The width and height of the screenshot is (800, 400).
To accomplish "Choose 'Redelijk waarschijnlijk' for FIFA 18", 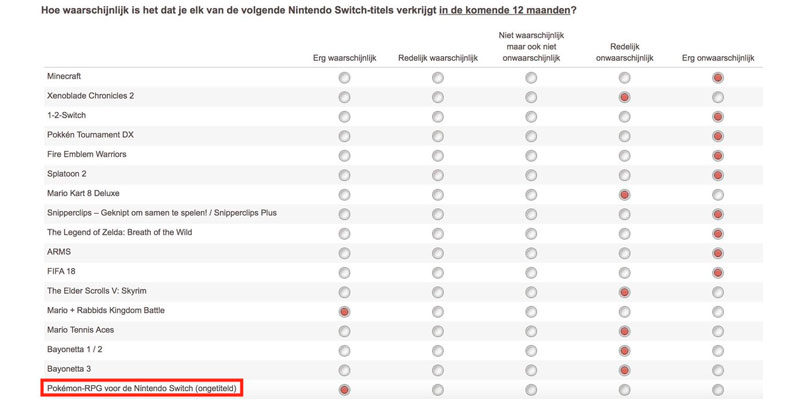I will [x=437, y=273].
